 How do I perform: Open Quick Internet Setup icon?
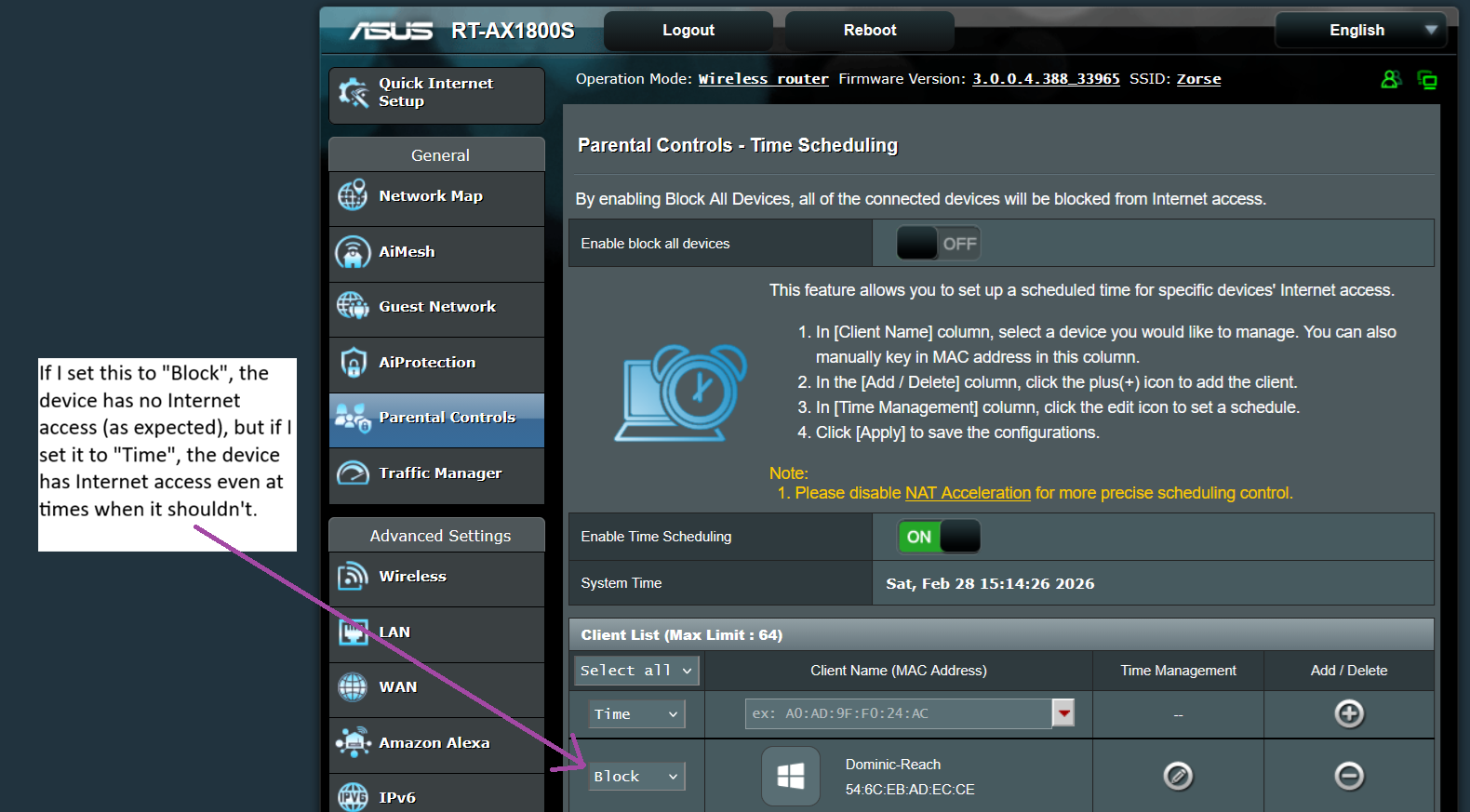pos(354,92)
